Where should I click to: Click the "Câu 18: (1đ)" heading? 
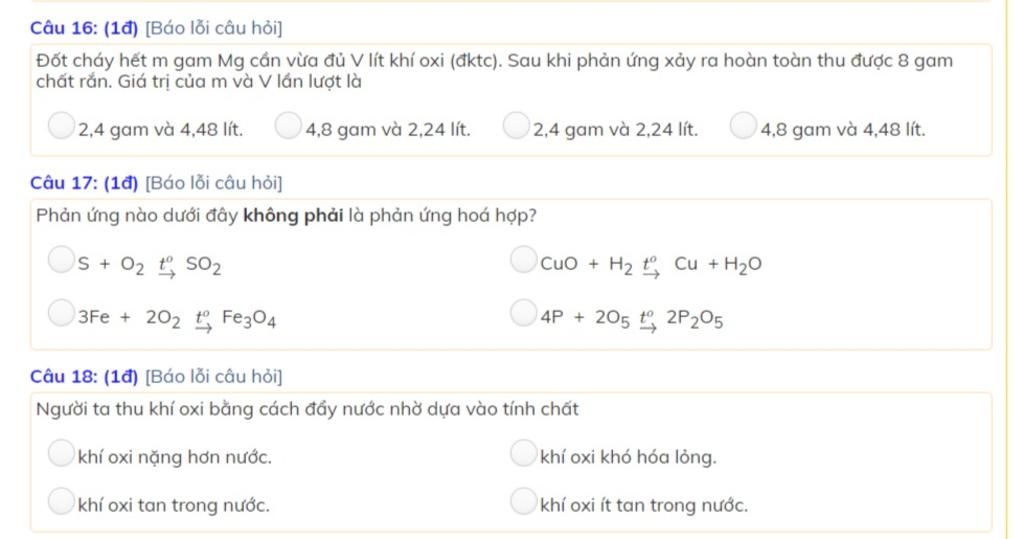pos(83,377)
